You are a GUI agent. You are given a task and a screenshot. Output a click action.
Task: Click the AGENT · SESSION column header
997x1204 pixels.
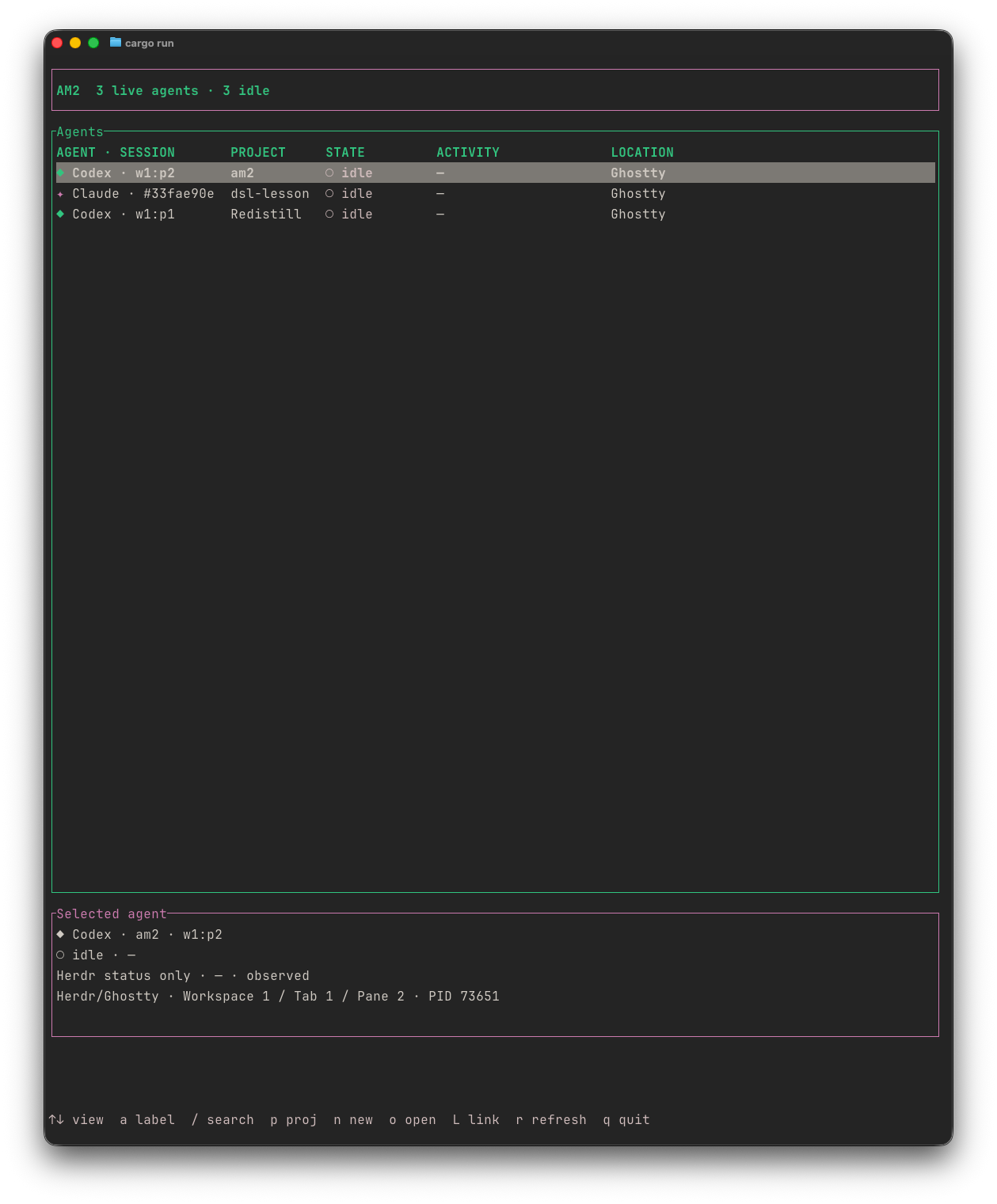click(x=116, y=152)
